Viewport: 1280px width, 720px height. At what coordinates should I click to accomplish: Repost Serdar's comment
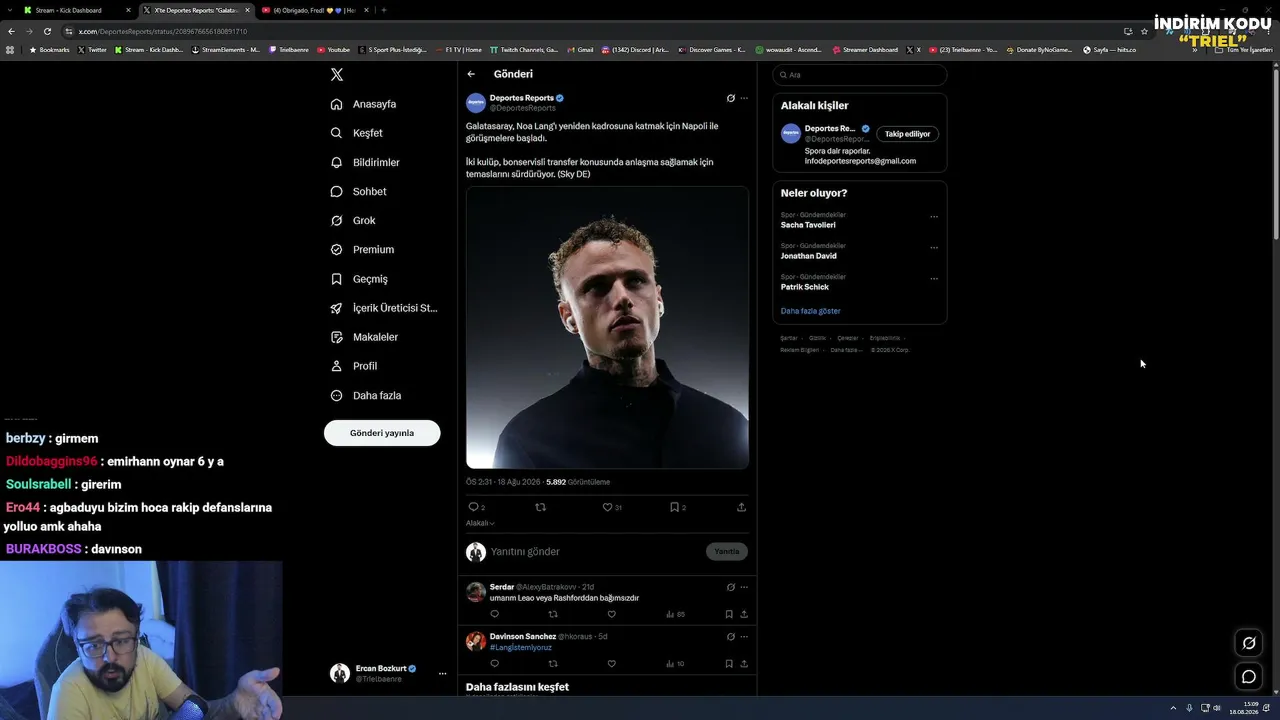553,614
